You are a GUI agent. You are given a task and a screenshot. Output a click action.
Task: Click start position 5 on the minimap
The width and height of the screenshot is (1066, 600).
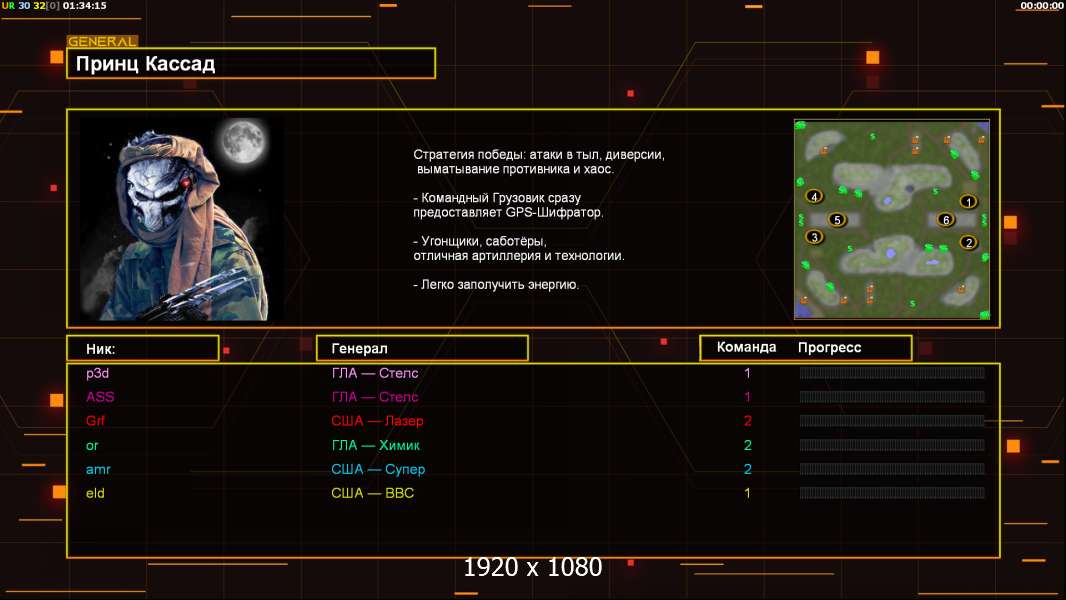[837, 219]
